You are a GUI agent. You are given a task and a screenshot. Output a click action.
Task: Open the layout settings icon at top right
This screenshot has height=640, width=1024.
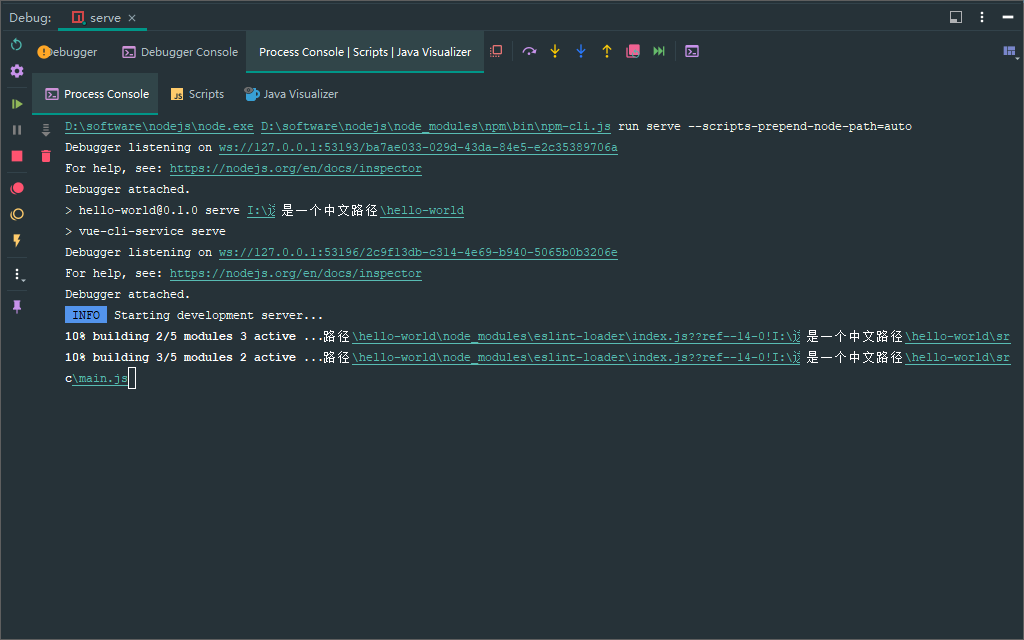click(x=955, y=17)
